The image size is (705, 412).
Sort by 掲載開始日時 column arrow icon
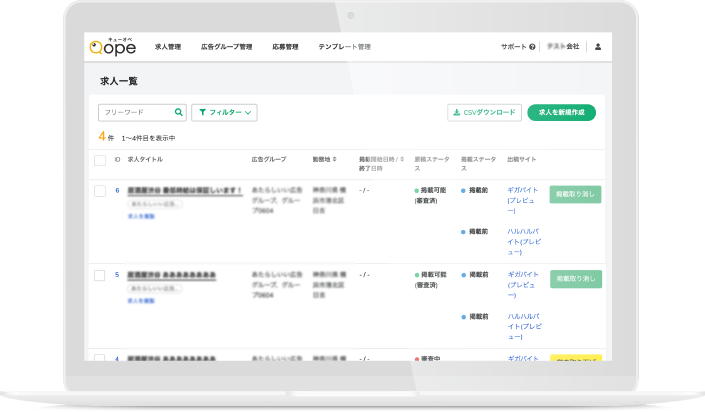(x=400, y=159)
